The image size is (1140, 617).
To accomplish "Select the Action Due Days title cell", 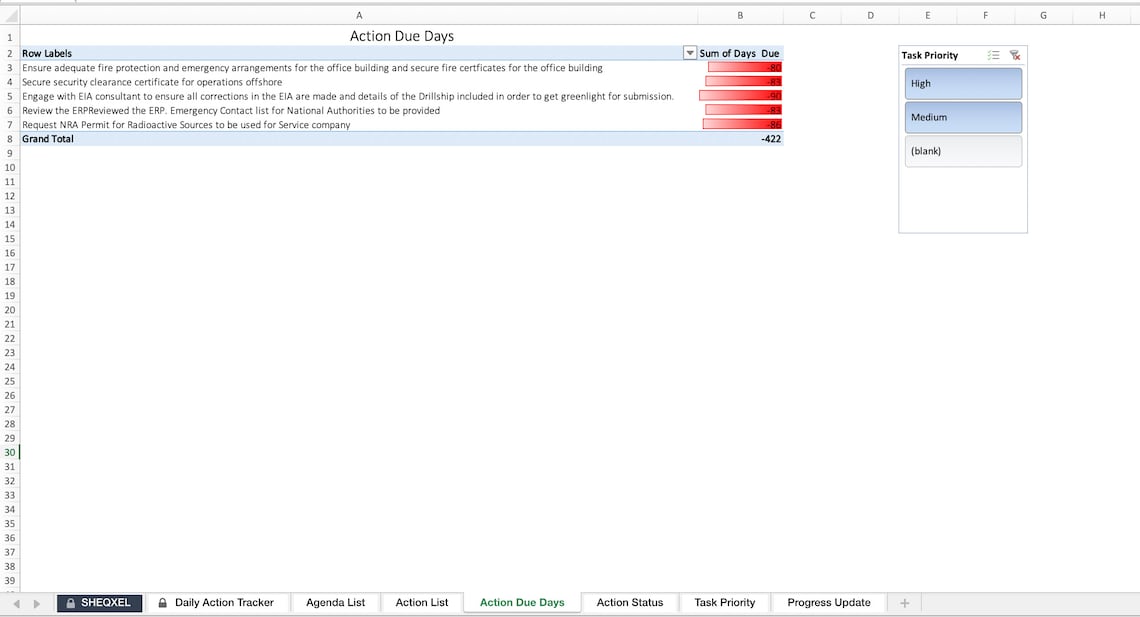I will [x=402, y=35].
